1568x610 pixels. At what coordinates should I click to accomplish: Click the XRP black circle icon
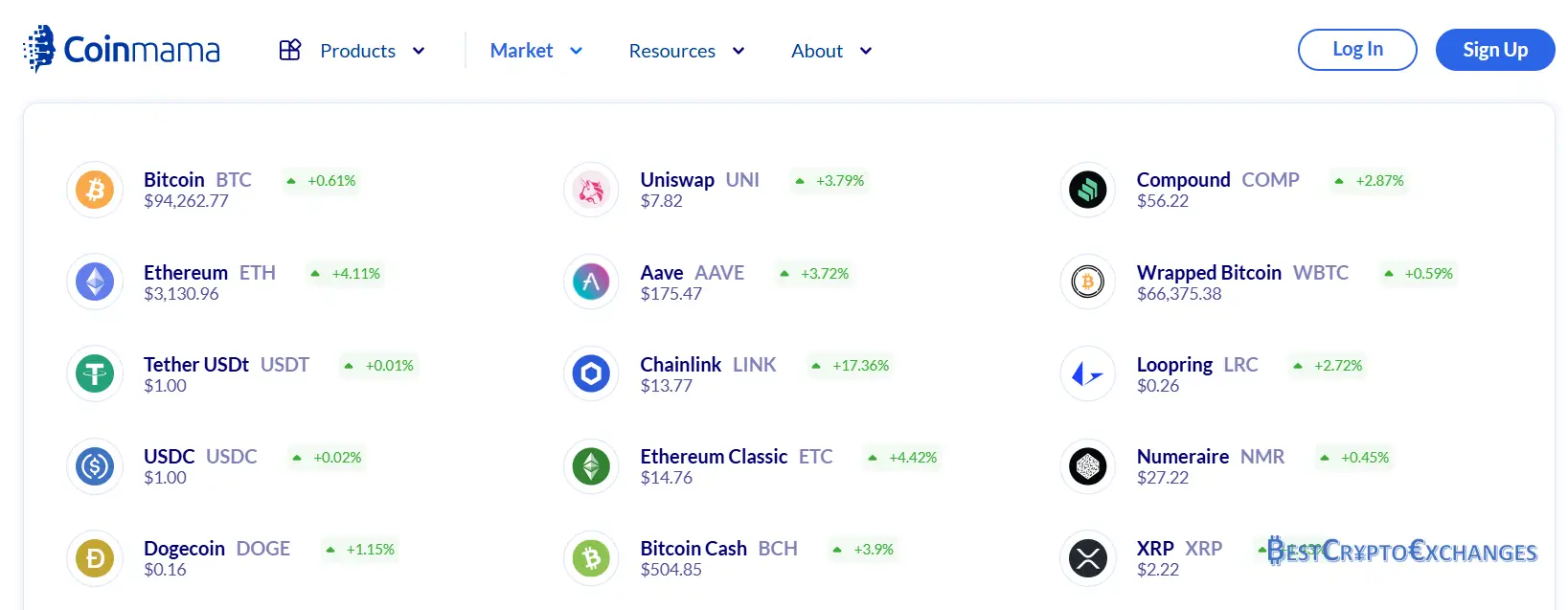point(1087,558)
